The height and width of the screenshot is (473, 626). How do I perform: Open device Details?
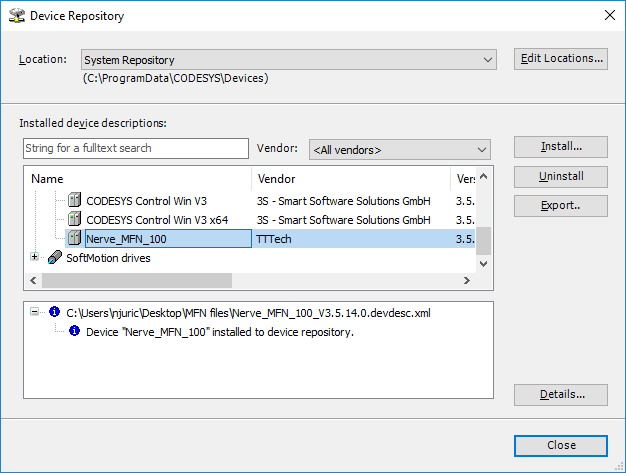[x=560, y=395]
